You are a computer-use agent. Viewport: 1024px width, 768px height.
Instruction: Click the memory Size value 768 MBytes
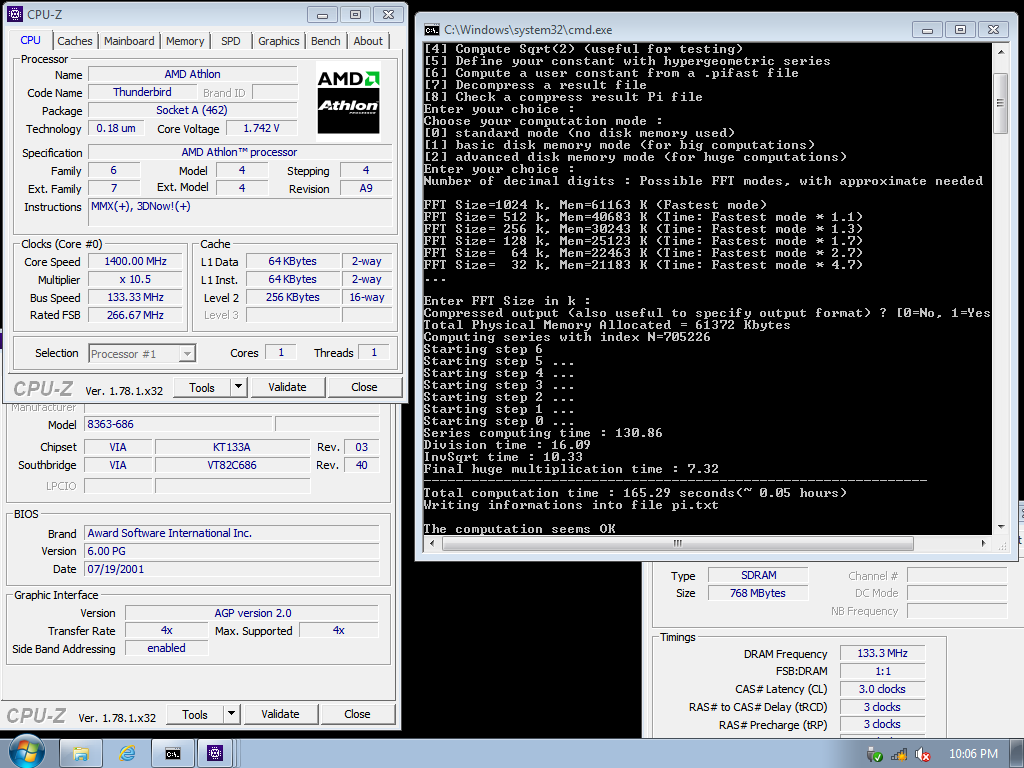point(758,593)
